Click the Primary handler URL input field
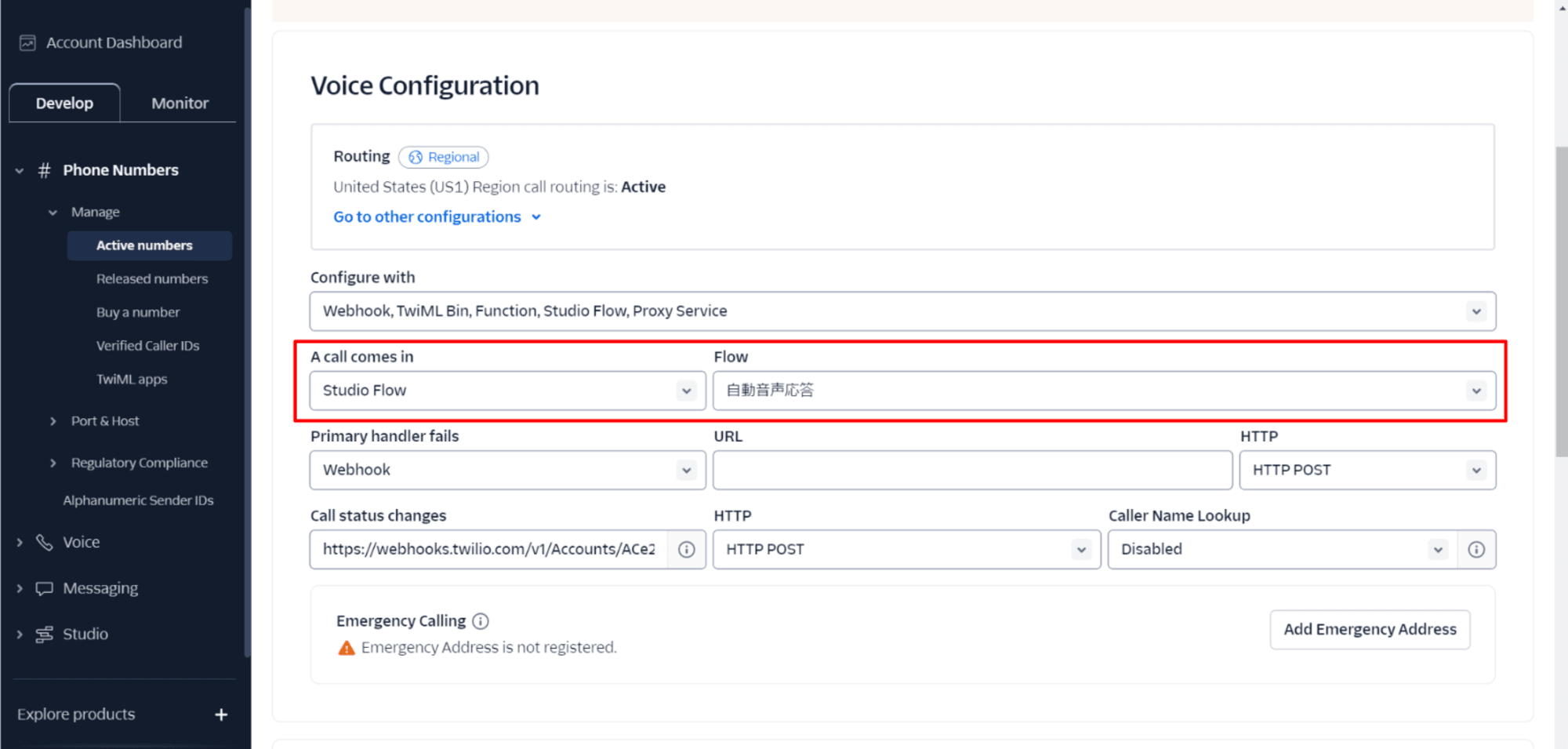This screenshot has width=1568, height=749. tap(972, 470)
